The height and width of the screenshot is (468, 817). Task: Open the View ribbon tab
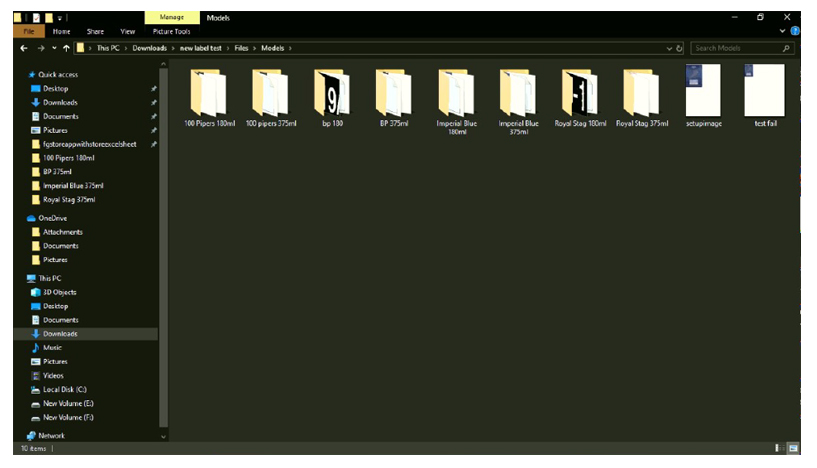128,31
